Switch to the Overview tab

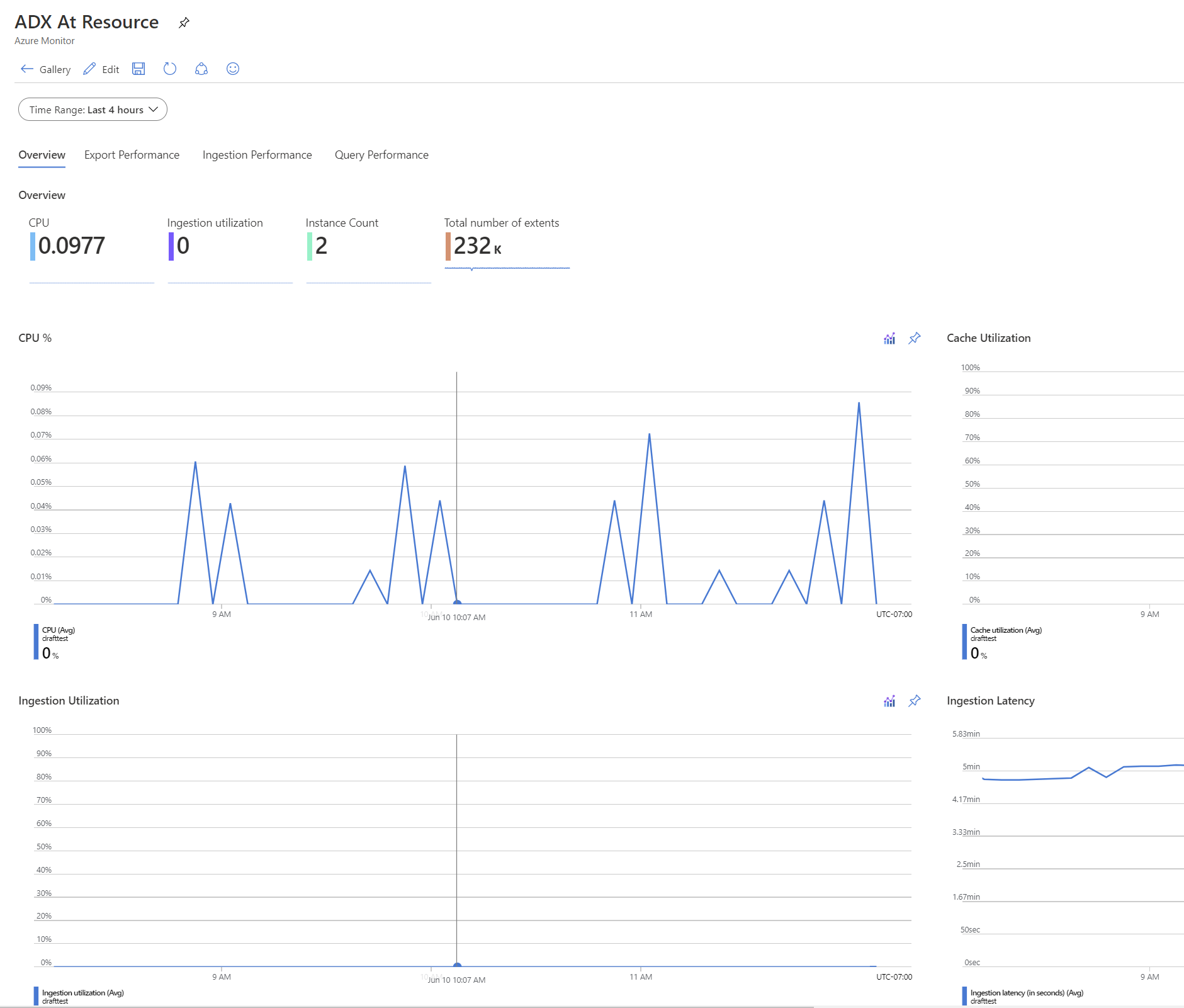pos(42,155)
